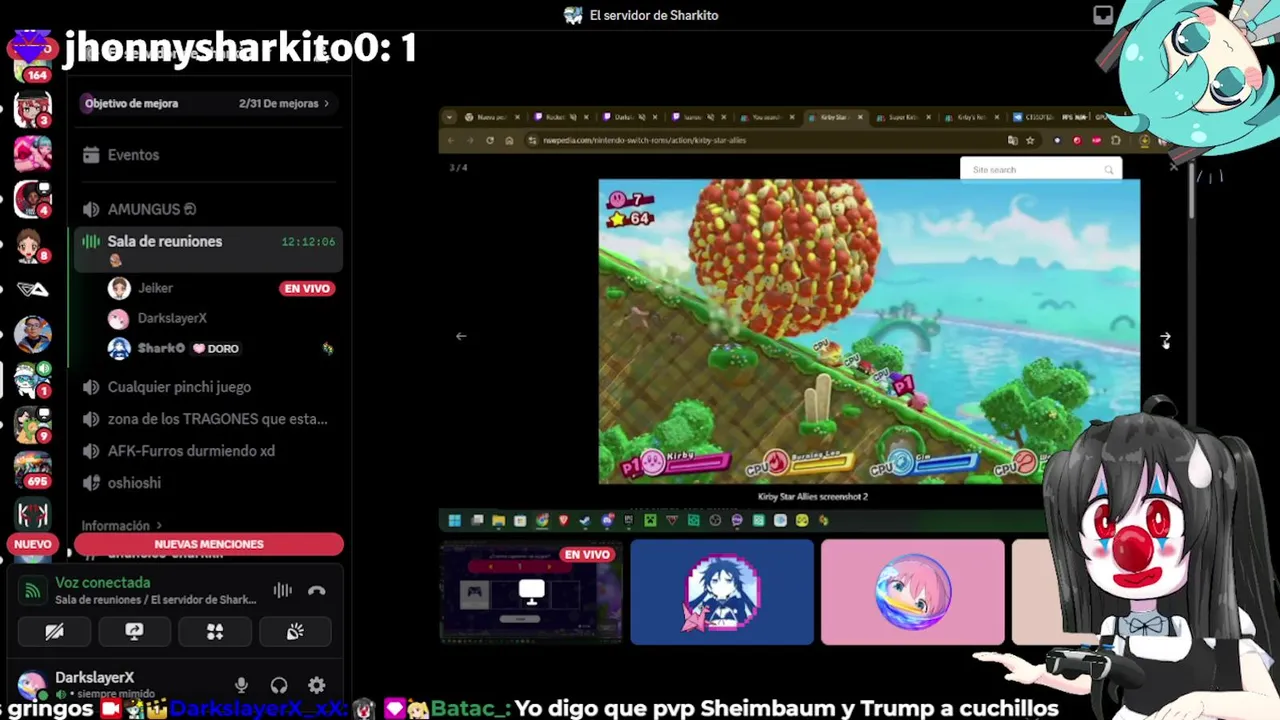1280x720 pixels.
Task: Reload the page in the streamed browser
Action: [490, 140]
